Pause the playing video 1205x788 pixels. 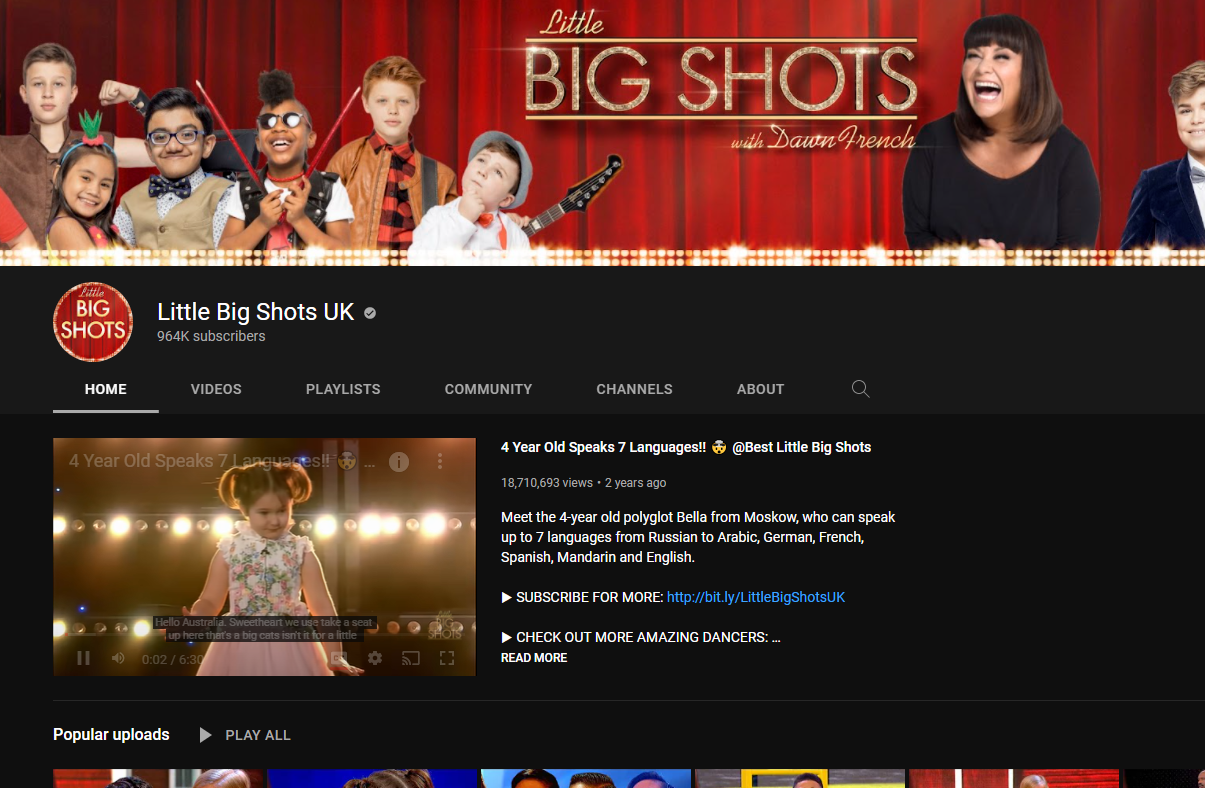[83, 658]
